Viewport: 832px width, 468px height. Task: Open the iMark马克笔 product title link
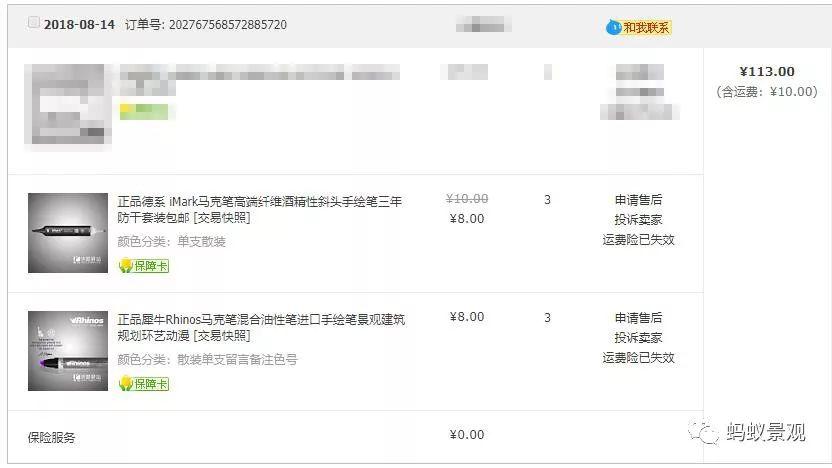tap(259, 210)
